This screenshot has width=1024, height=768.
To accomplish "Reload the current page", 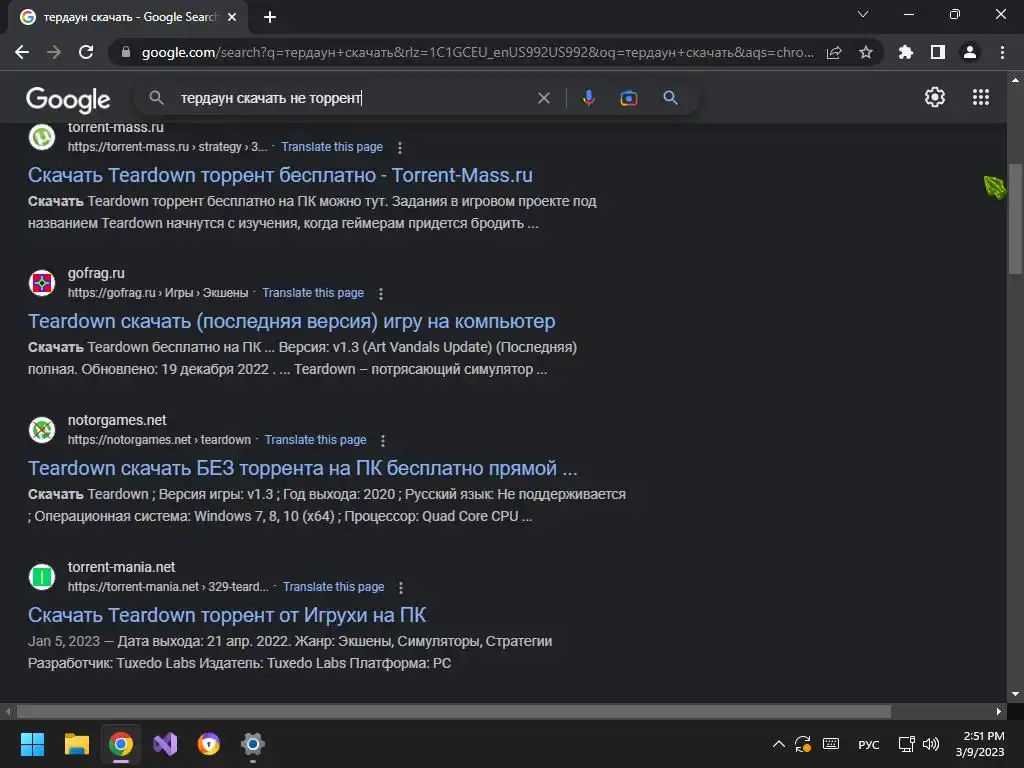I will (86, 52).
